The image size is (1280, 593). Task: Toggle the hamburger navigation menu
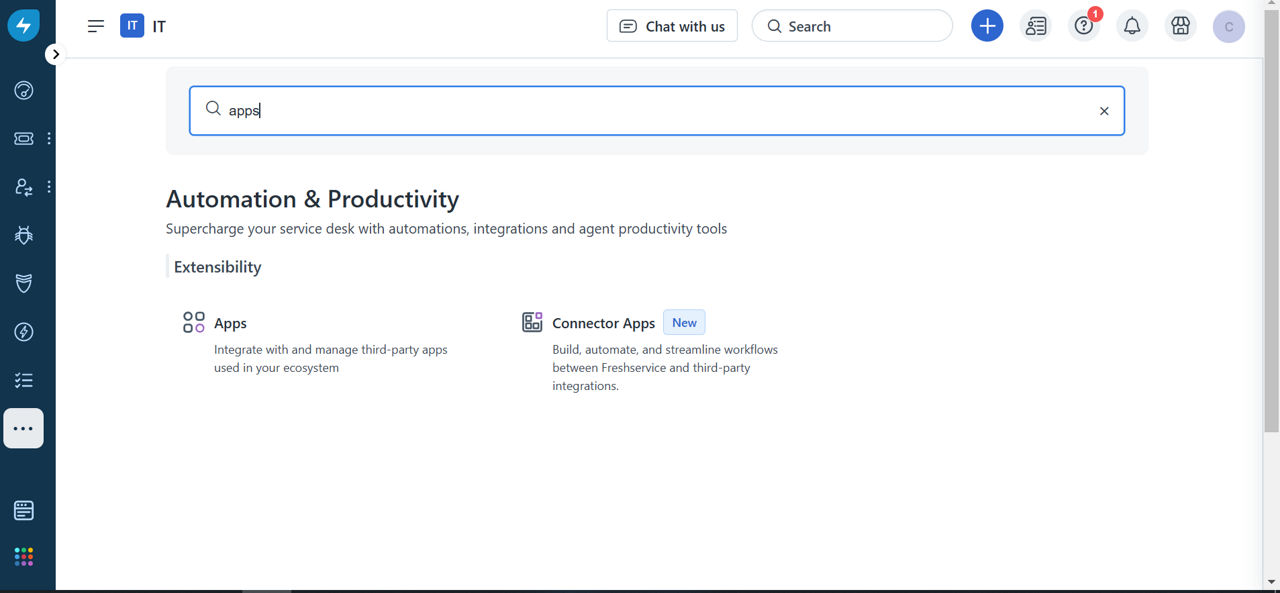coord(96,26)
